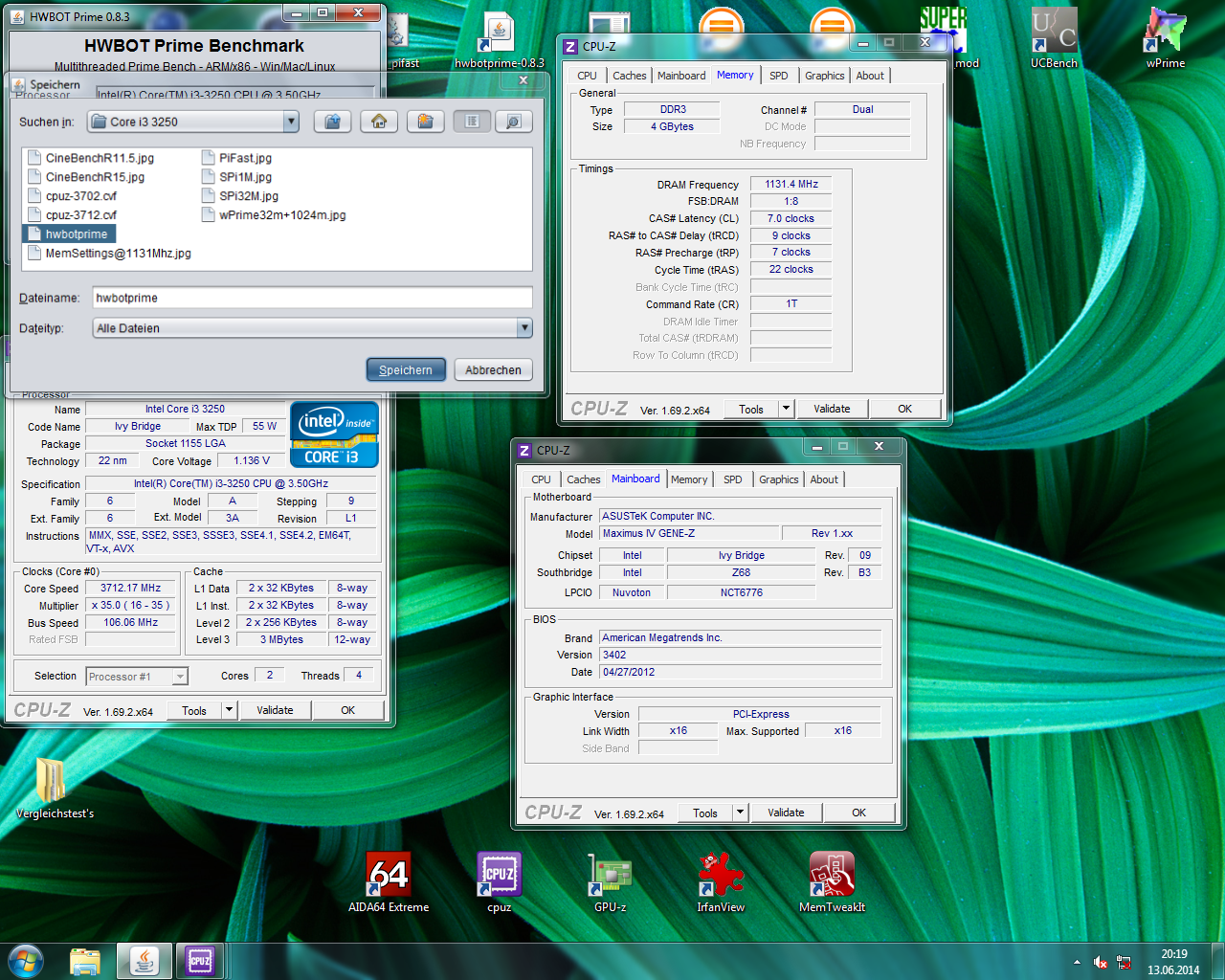Open AIDA64 Extreme desktop icon
The image size is (1225, 980).
coord(389,882)
